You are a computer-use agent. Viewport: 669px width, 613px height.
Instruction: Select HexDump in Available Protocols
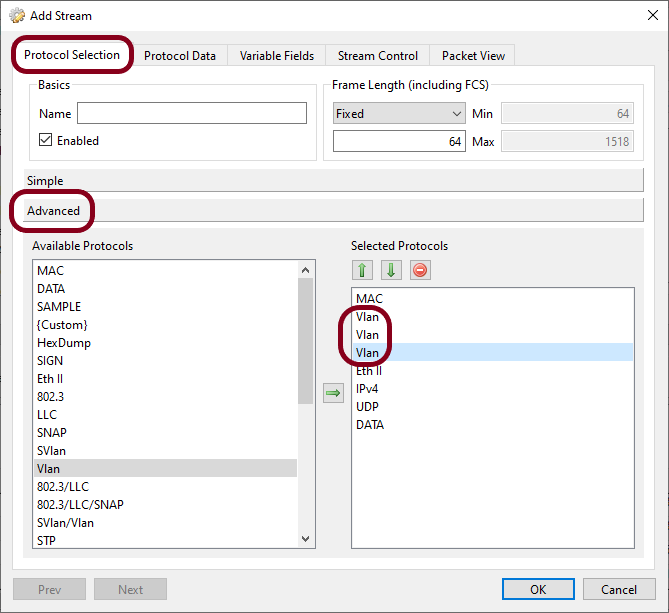coord(166,343)
